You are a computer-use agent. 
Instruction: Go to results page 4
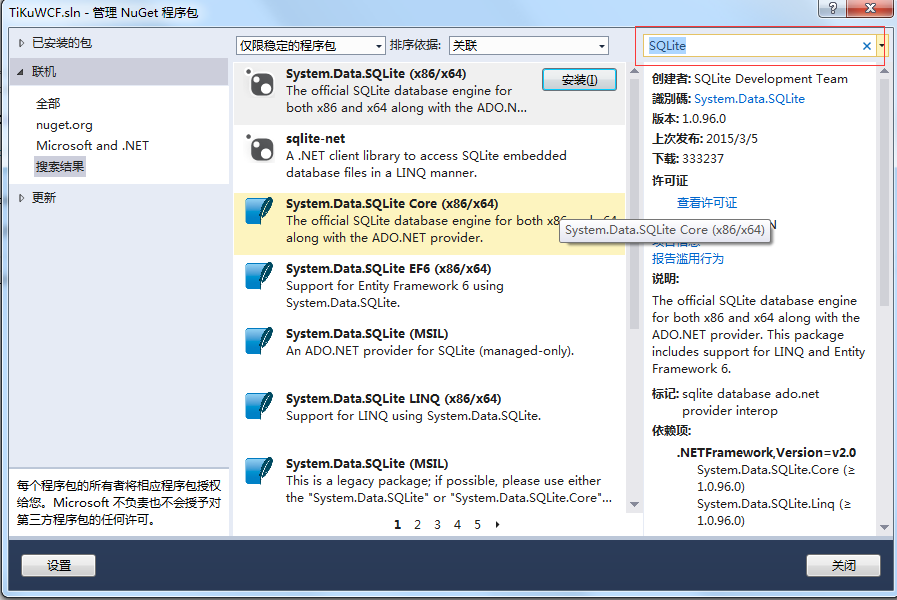click(458, 524)
